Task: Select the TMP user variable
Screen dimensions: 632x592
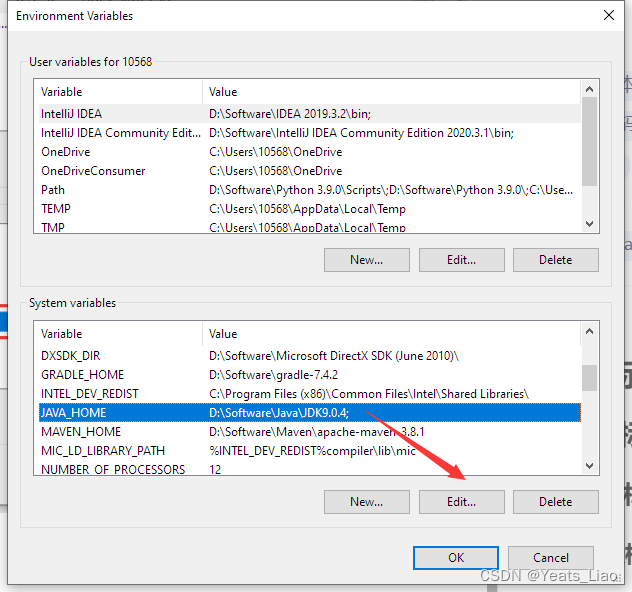Action: pos(310,227)
